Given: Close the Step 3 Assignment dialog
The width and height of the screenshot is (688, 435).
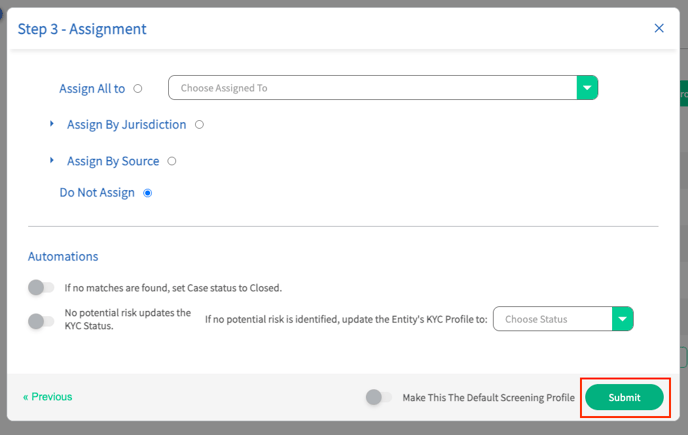Looking at the screenshot, I should pyautogui.click(x=659, y=29).
